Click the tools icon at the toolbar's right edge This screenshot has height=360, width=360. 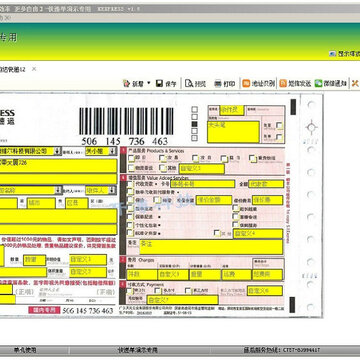[355, 83]
